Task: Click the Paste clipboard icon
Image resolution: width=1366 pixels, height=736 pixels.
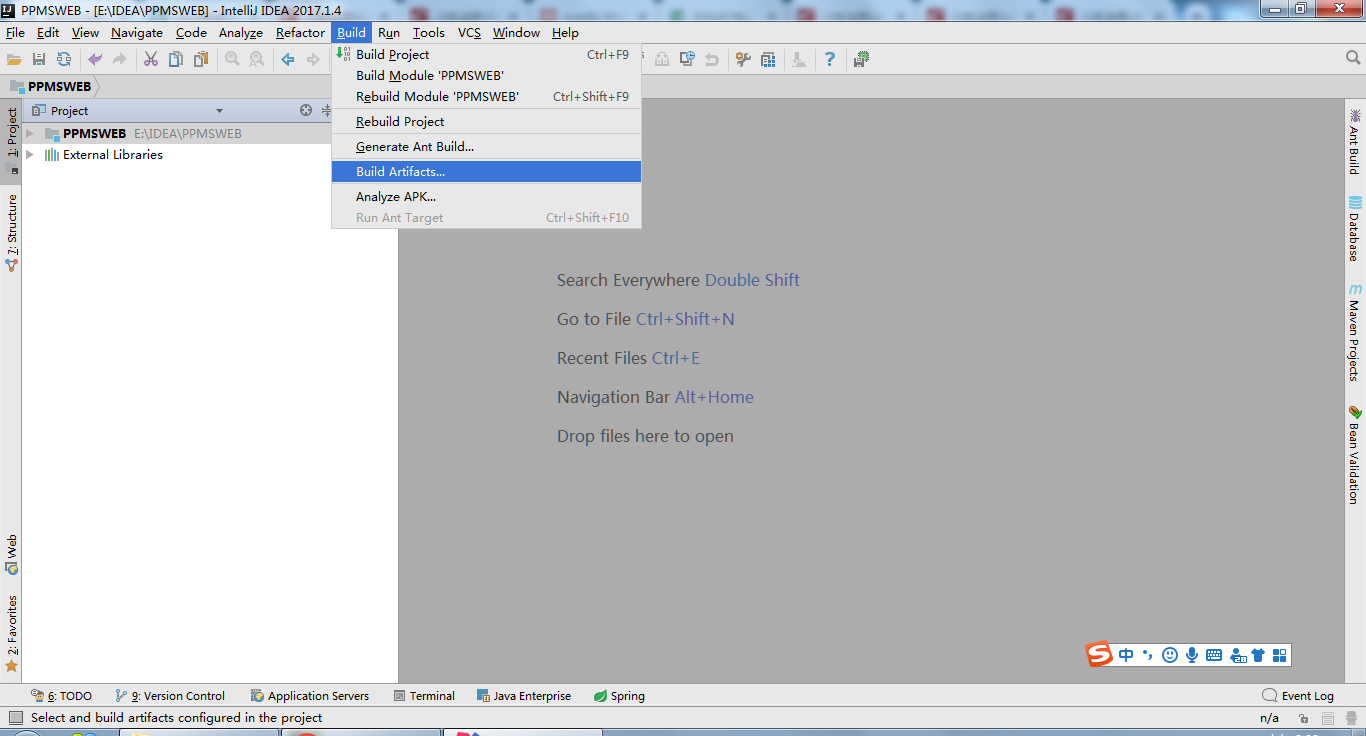Action: pos(201,60)
